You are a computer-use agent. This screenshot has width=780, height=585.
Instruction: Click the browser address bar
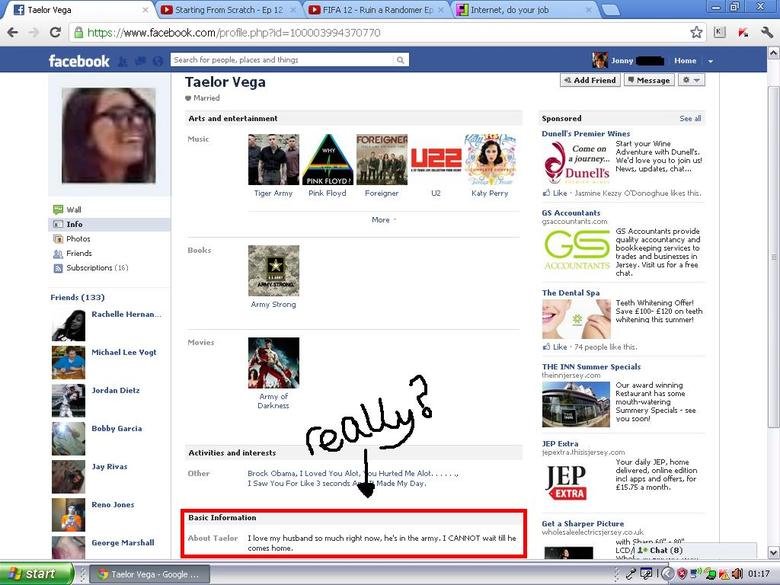point(381,33)
